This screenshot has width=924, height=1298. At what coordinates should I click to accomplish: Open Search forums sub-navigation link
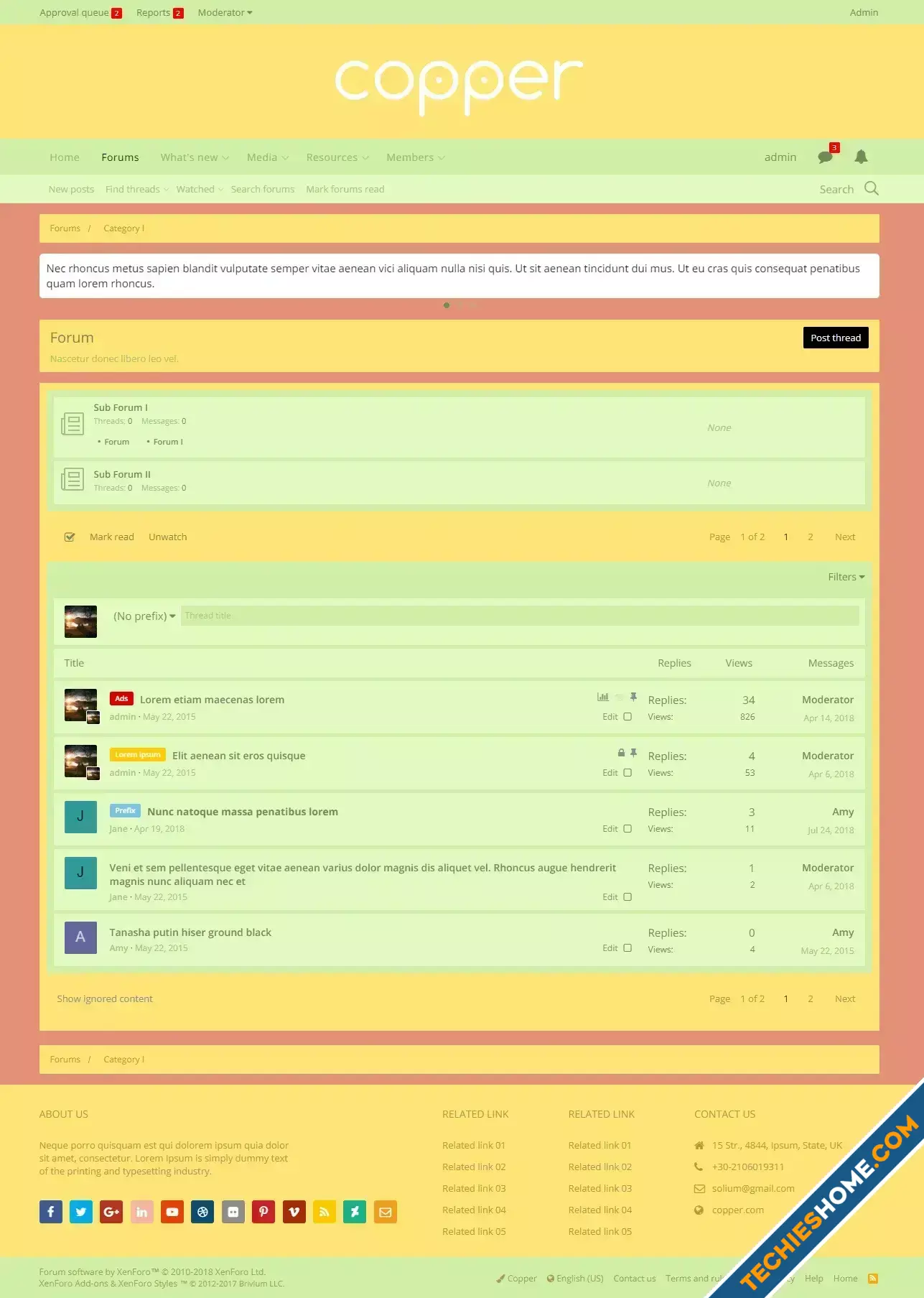click(263, 189)
